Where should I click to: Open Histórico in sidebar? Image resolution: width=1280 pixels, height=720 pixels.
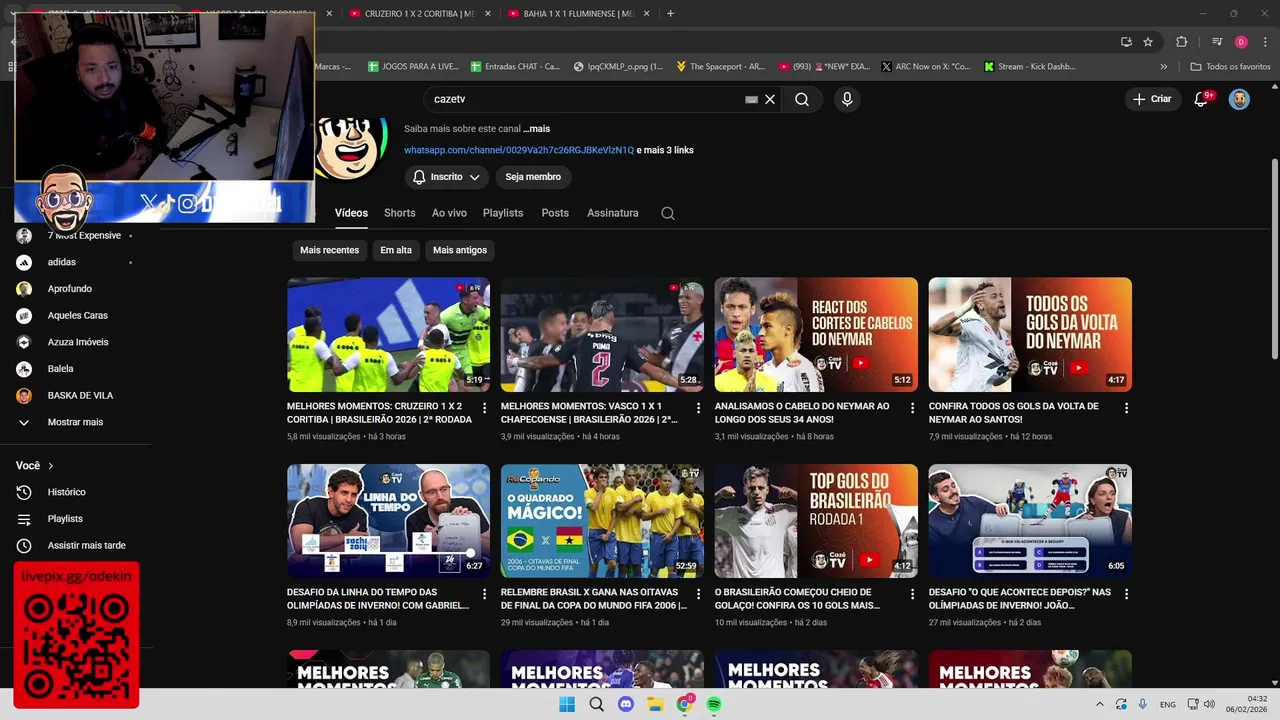pos(66,492)
